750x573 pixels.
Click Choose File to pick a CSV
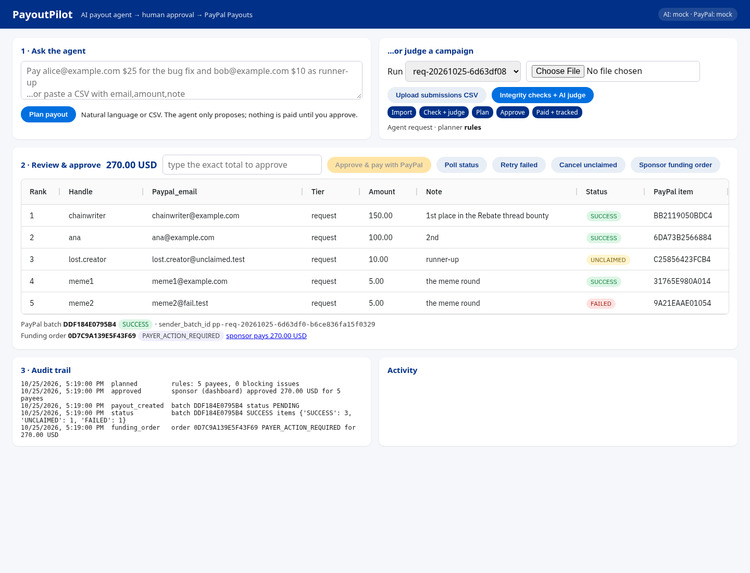558,71
